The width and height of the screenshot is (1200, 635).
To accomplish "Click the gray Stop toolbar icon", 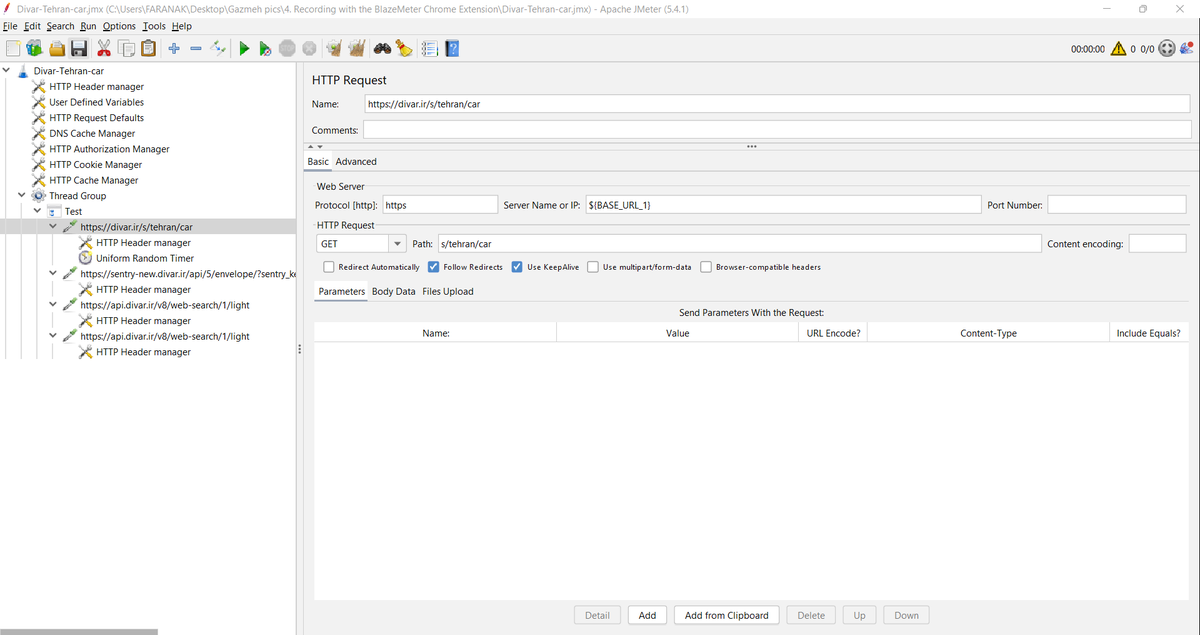I will tap(287, 48).
